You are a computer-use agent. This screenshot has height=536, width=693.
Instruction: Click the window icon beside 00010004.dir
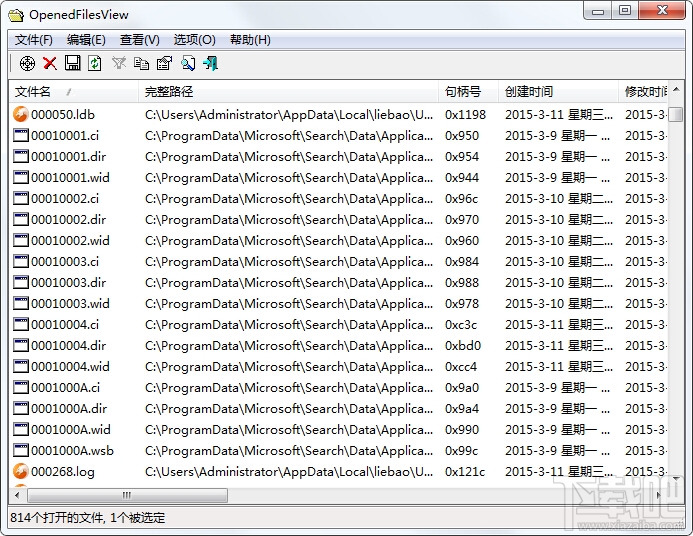click(x=20, y=345)
